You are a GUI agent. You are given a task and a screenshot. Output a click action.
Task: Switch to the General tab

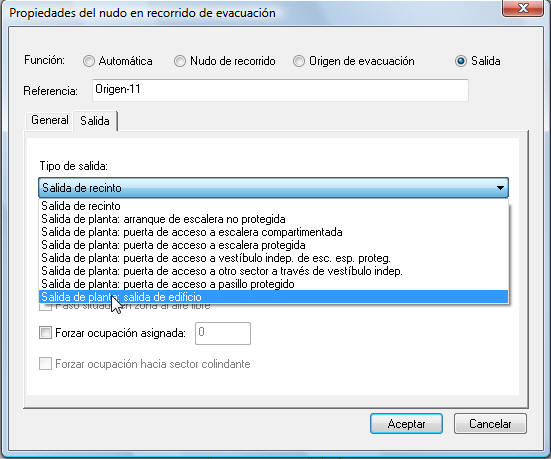(50, 120)
